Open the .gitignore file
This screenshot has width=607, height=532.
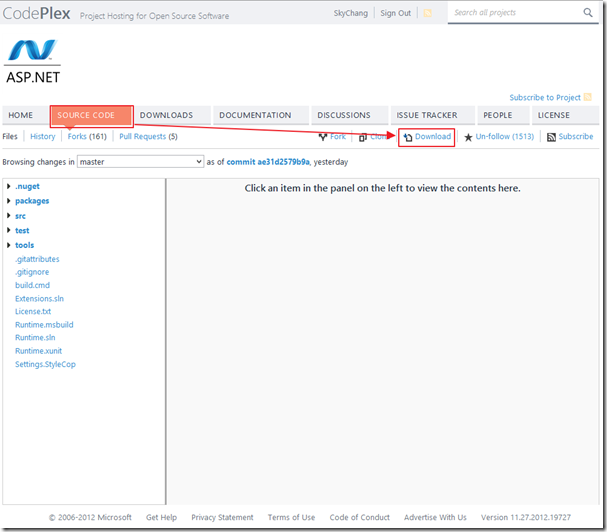click(x=32, y=272)
